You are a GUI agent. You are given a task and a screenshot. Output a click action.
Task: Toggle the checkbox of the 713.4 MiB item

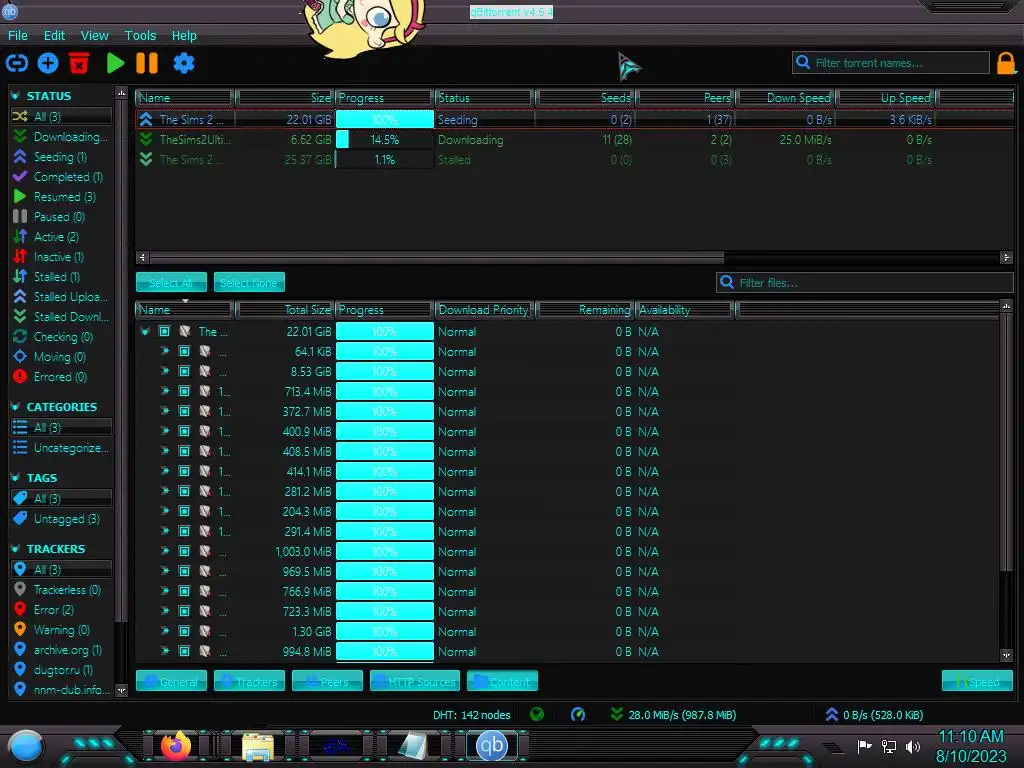[x=185, y=391]
